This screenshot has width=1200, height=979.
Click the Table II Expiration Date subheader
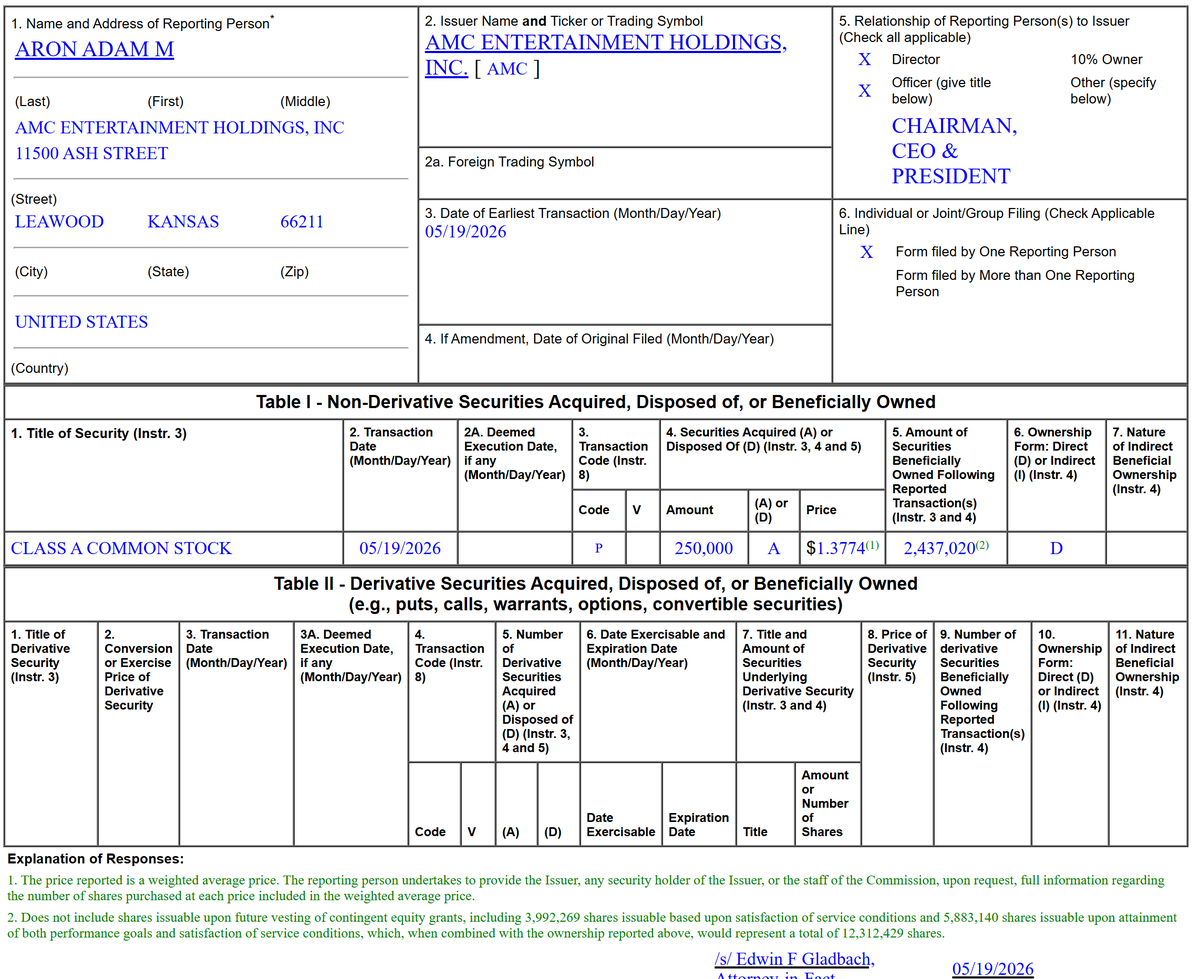tap(698, 824)
